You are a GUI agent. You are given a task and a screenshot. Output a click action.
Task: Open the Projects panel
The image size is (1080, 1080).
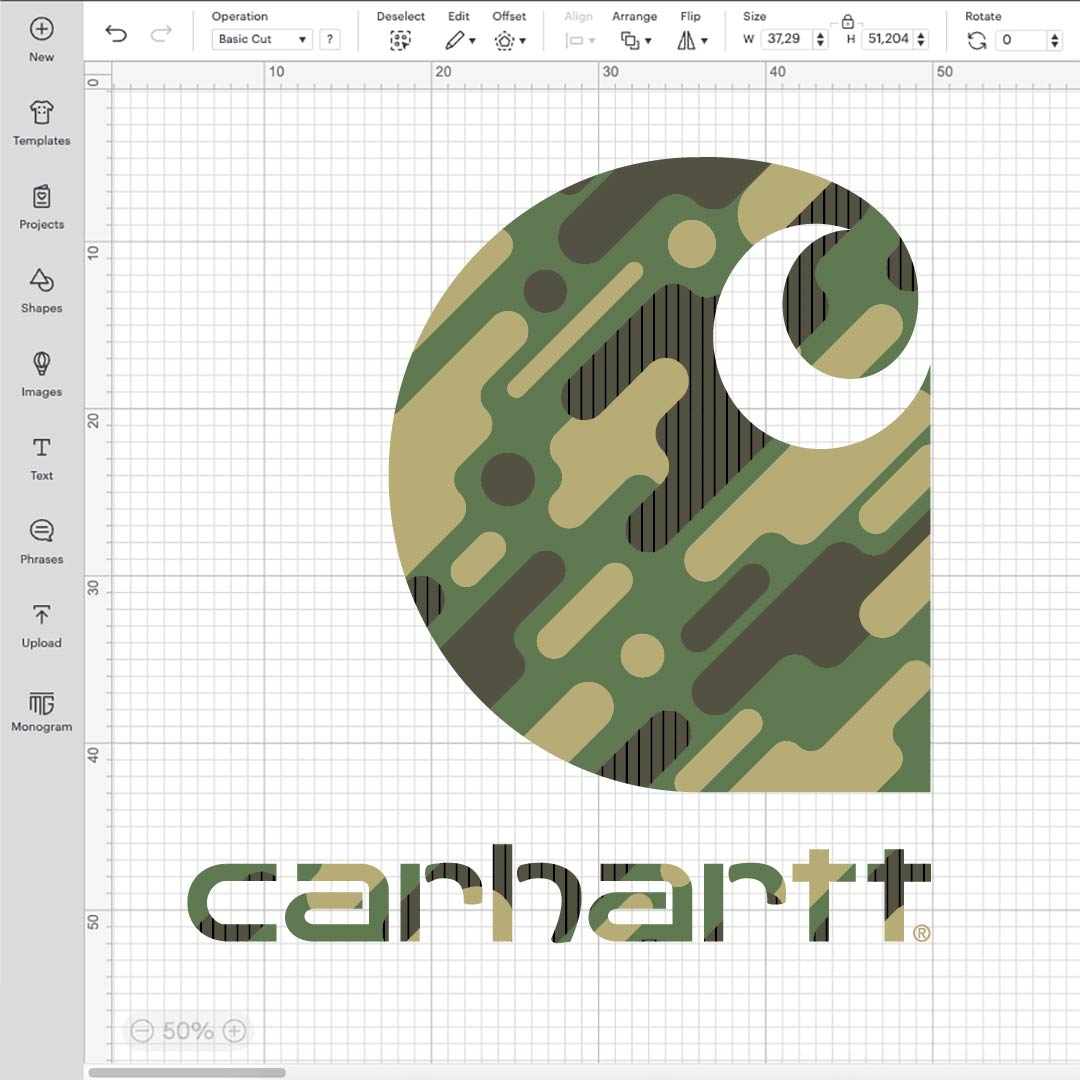point(41,196)
